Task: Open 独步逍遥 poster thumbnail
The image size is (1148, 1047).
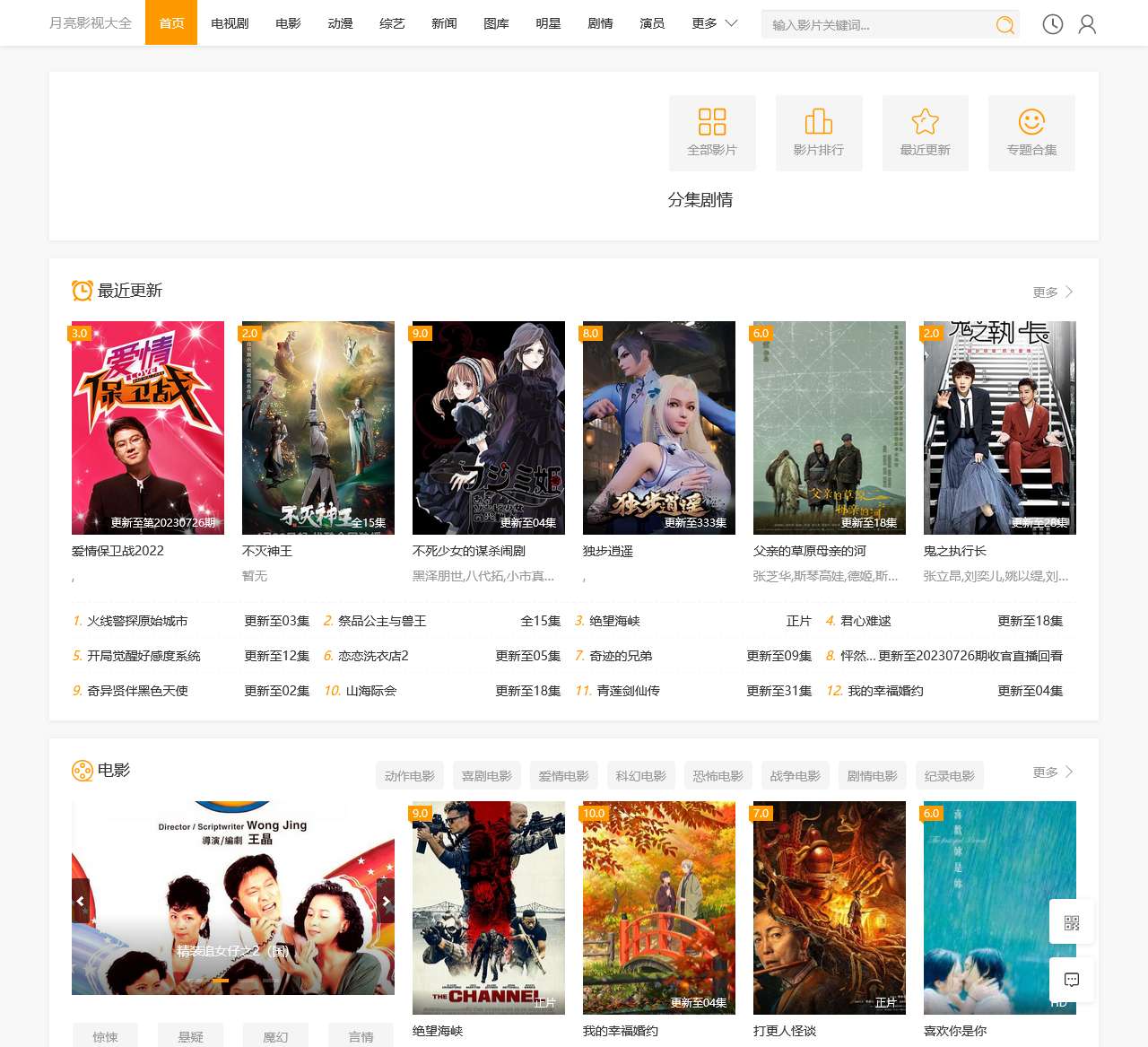Action: click(x=659, y=428)
